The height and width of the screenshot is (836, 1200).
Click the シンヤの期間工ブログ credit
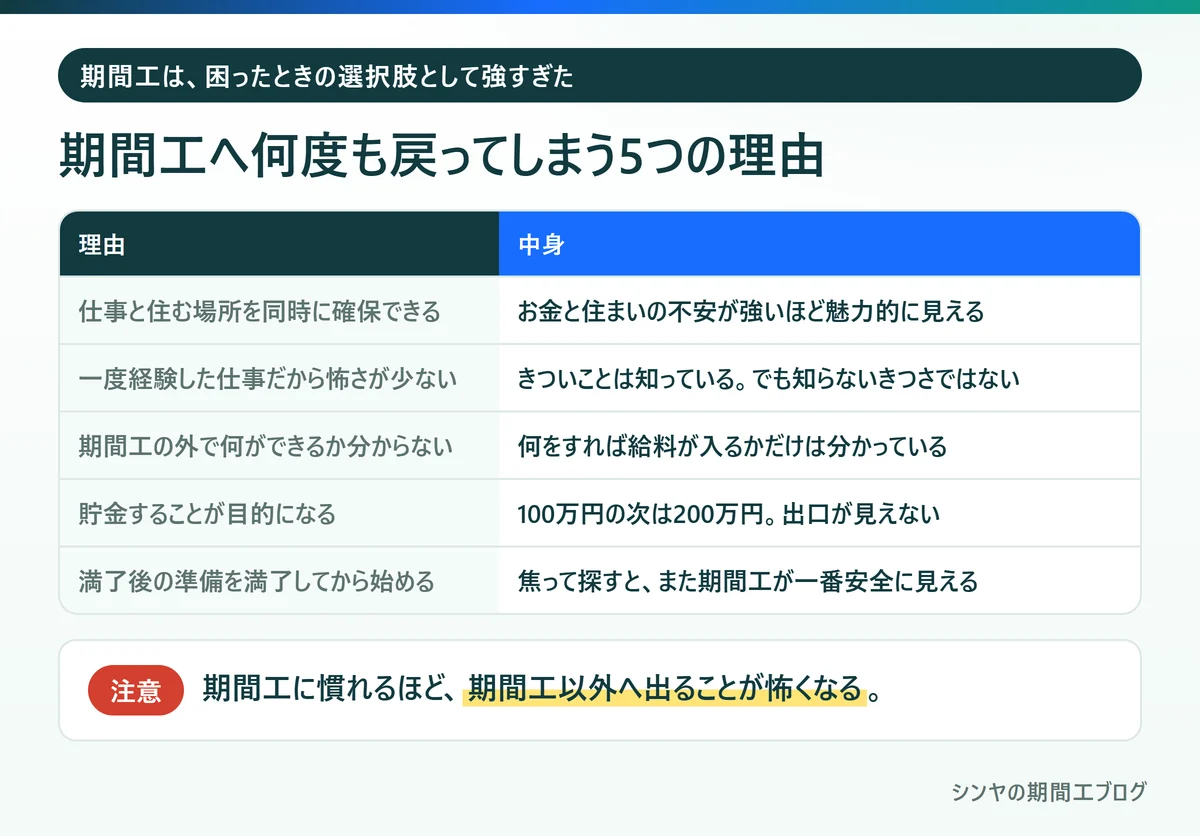click(x=1048, y=792)
